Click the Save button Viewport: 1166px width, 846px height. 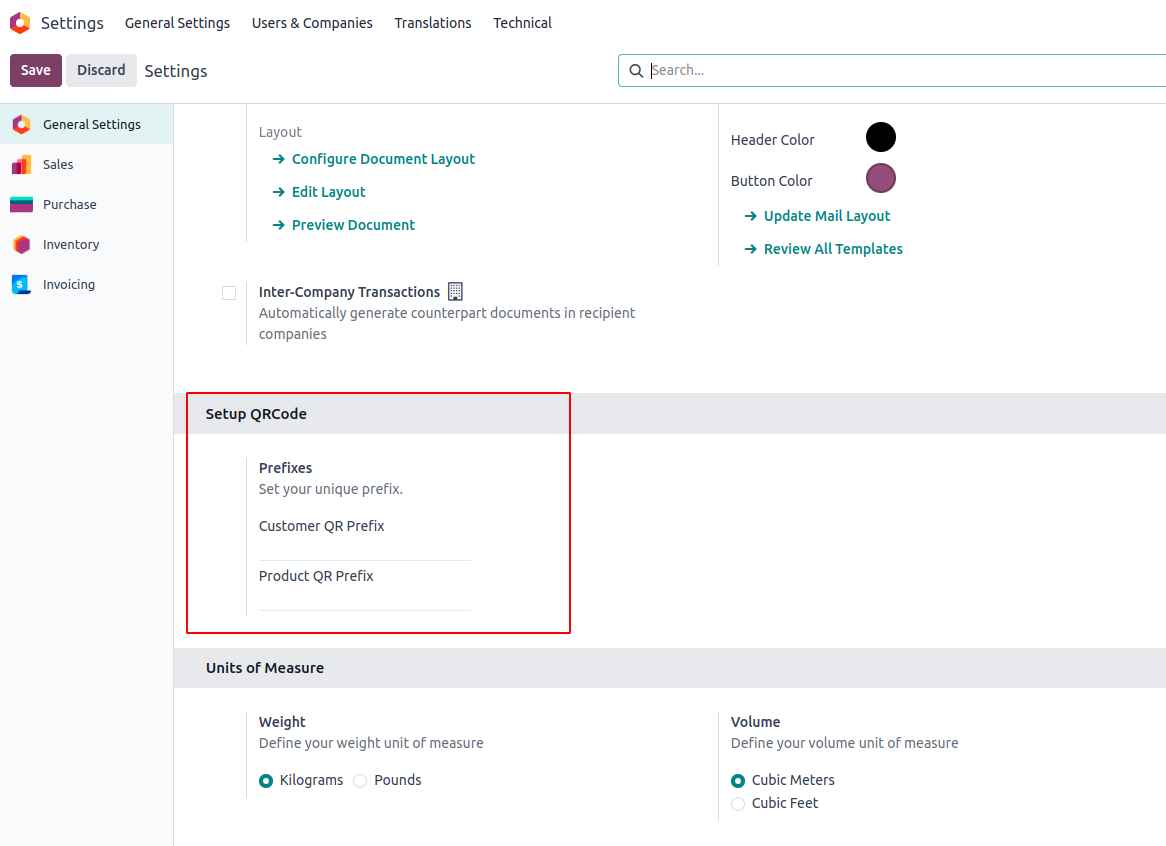(x=36, y=70)
